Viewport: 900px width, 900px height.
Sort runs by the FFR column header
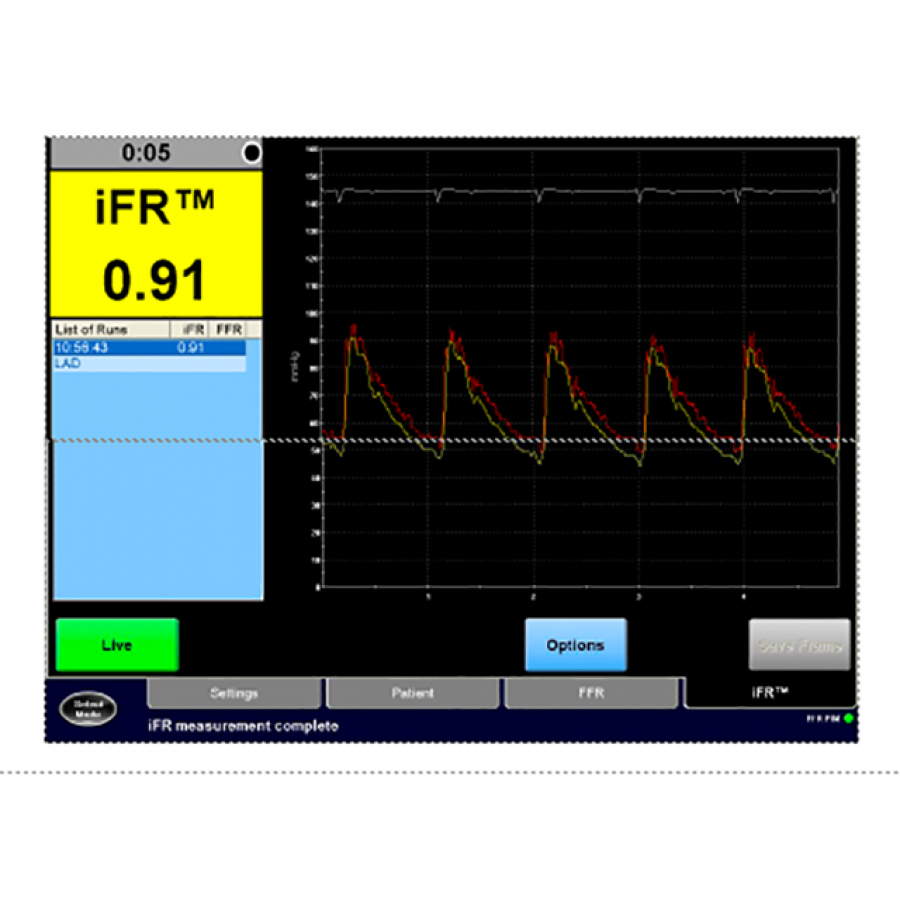pos(227,329)
